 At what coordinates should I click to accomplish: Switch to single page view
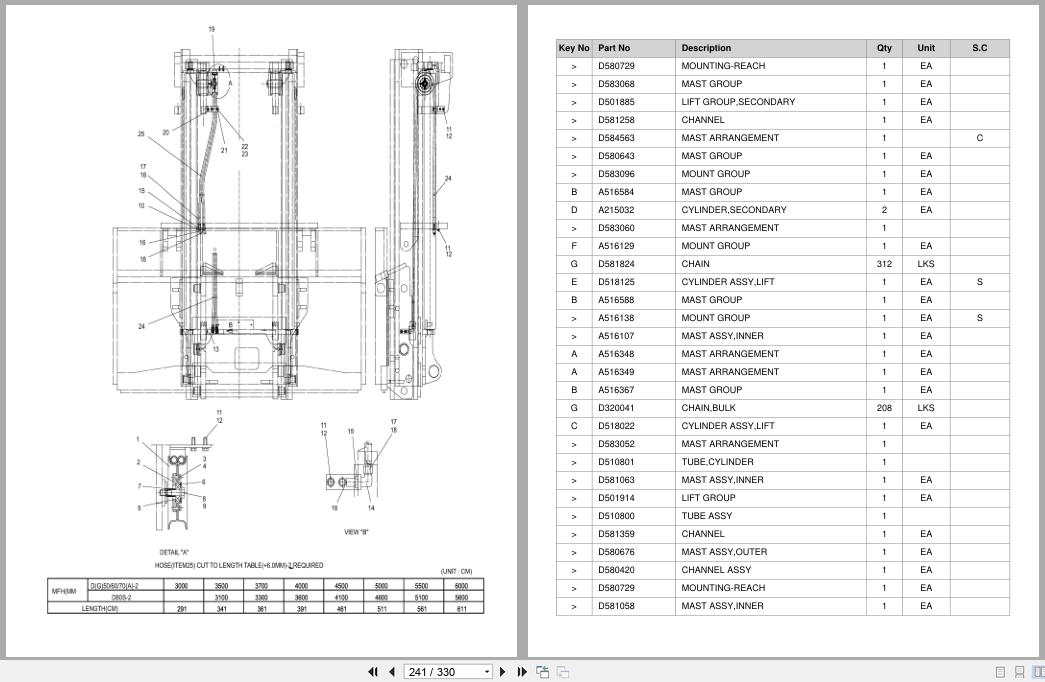(1000, 672)
